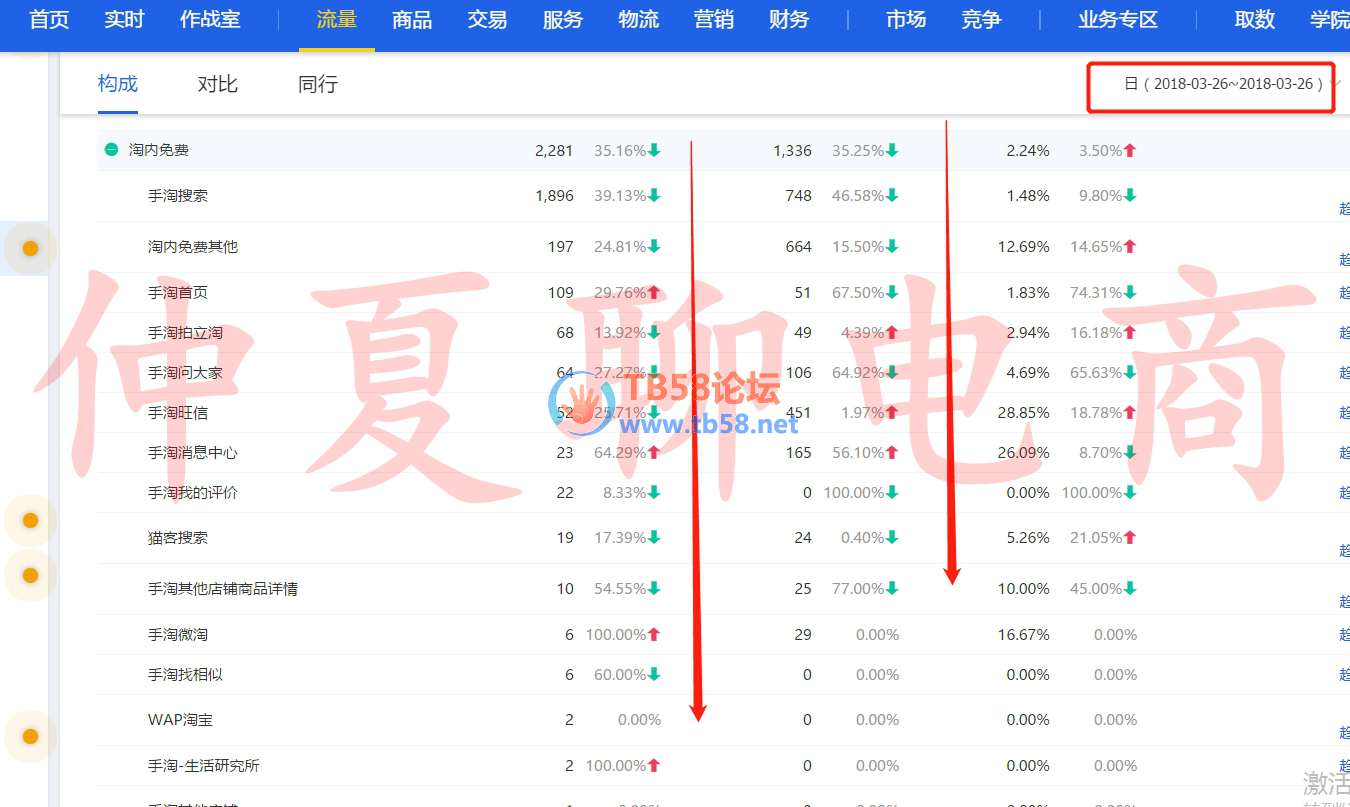This screenshot has width=1350, height=807.
Task: Click the red up arrow beside 3.50%
Action: coord(1130,151)
